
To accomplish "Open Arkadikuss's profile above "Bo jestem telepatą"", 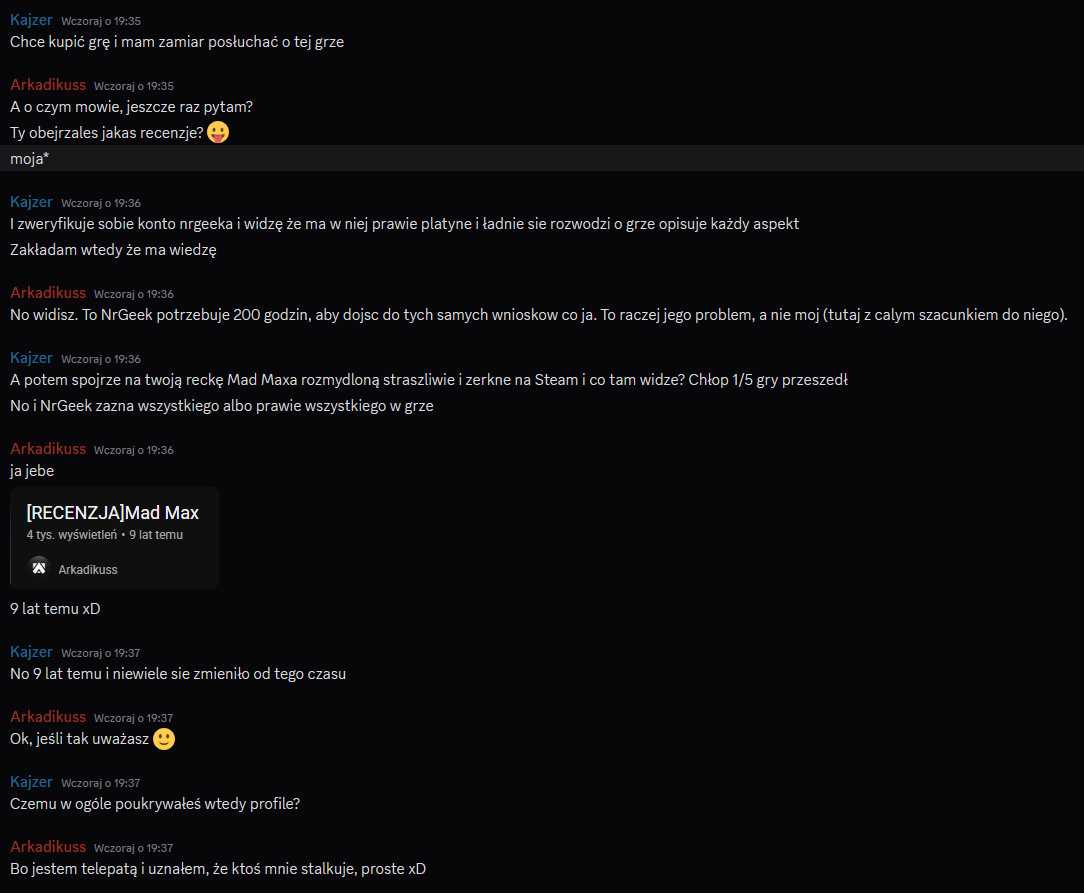I will click(x=48, y=847).
